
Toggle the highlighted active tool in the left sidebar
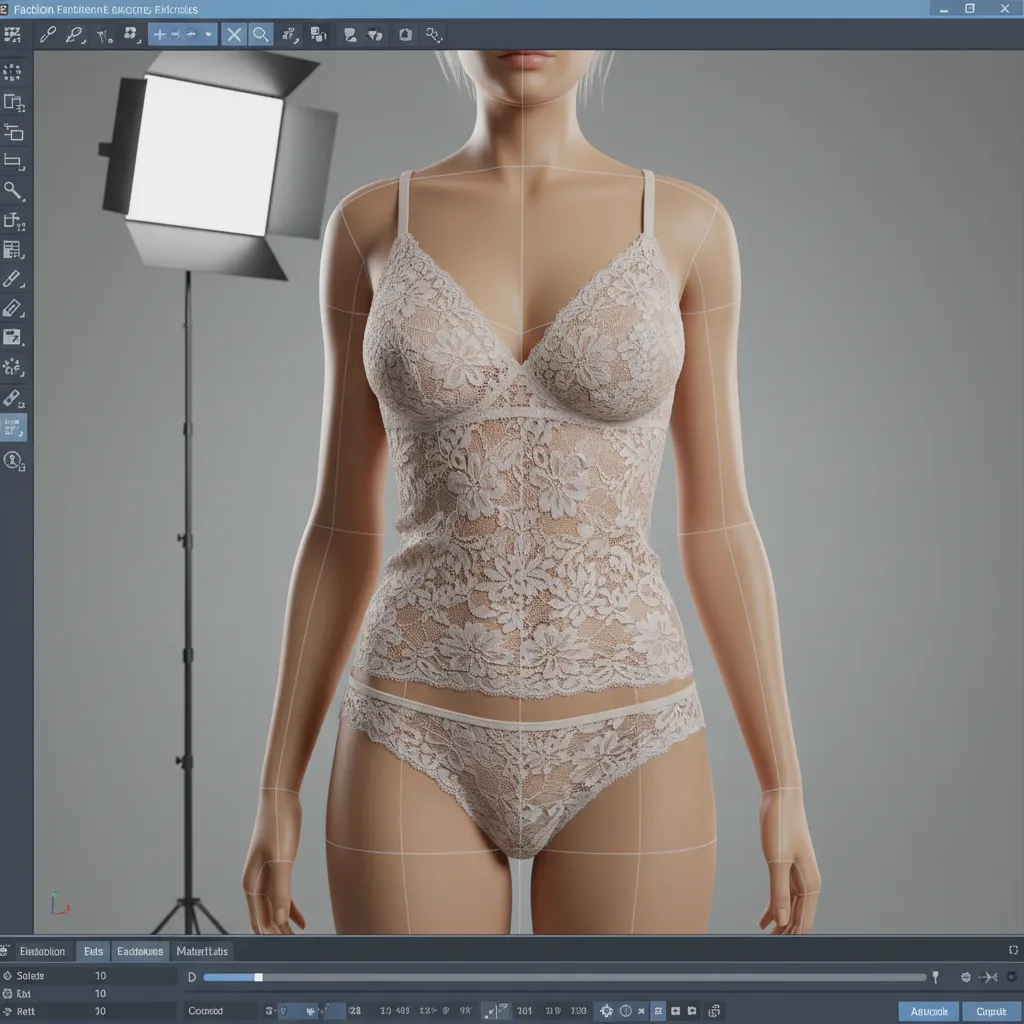[14, 427]
